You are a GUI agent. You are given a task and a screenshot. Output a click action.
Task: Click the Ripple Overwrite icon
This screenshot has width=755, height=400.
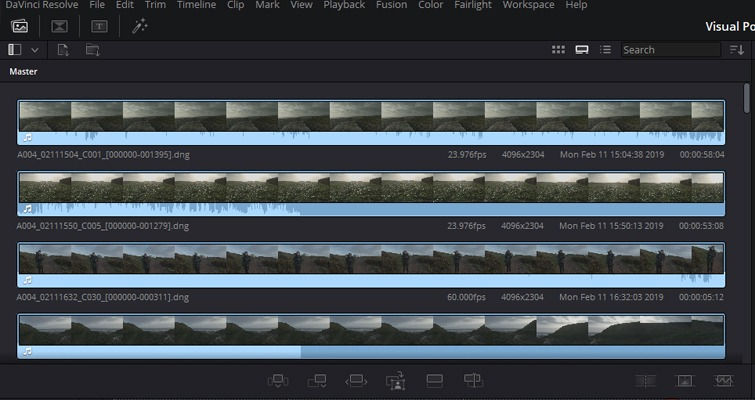(x=356, y=381)
